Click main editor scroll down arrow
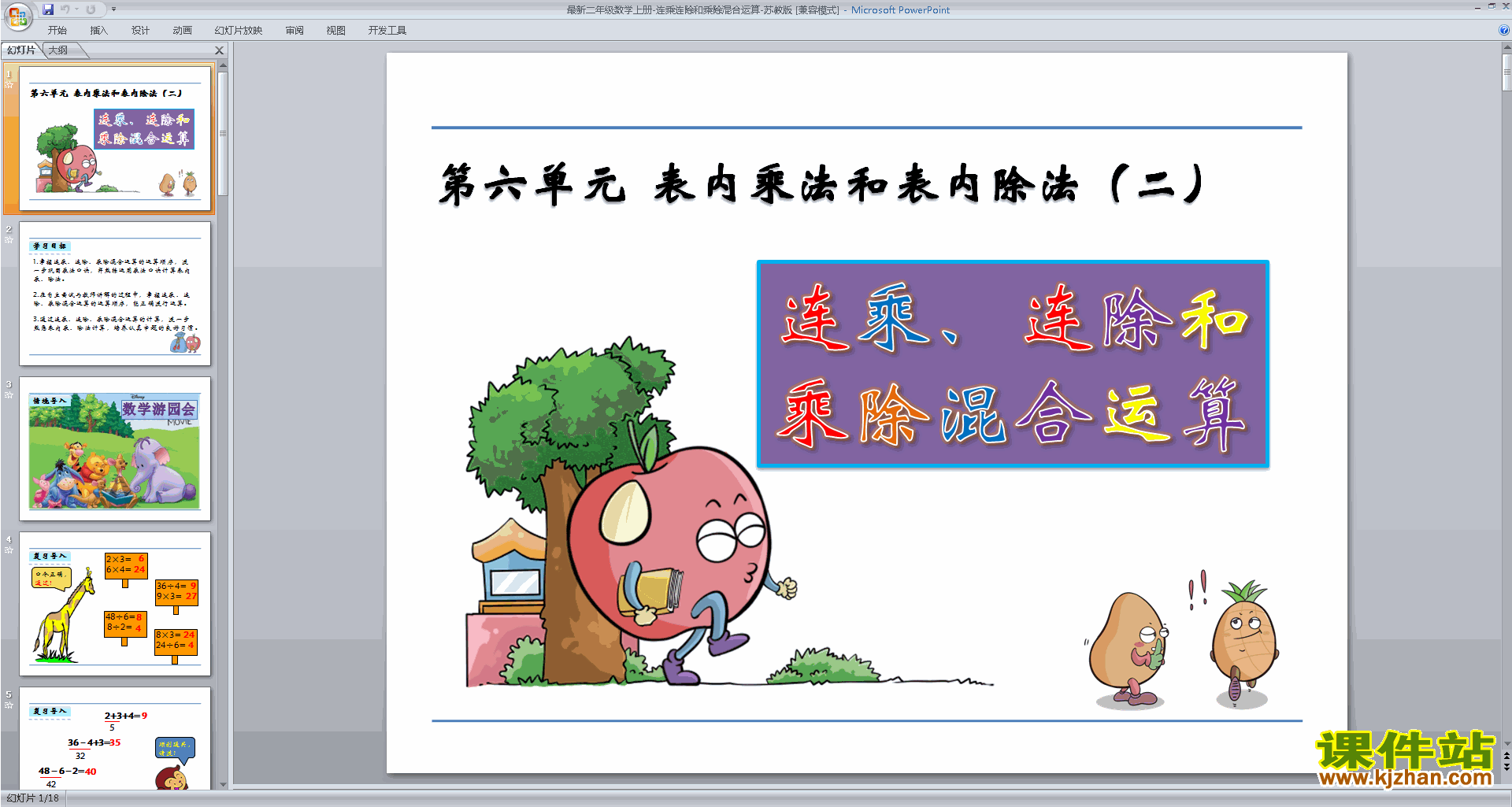The width and height of the screenshot is (1512, 807). [x=1506, y=743]
